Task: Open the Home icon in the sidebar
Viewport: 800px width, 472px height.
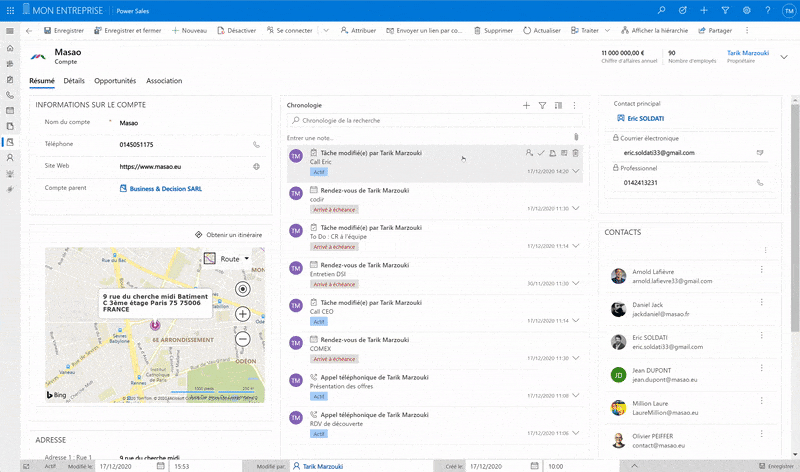Action: point(10,48)
